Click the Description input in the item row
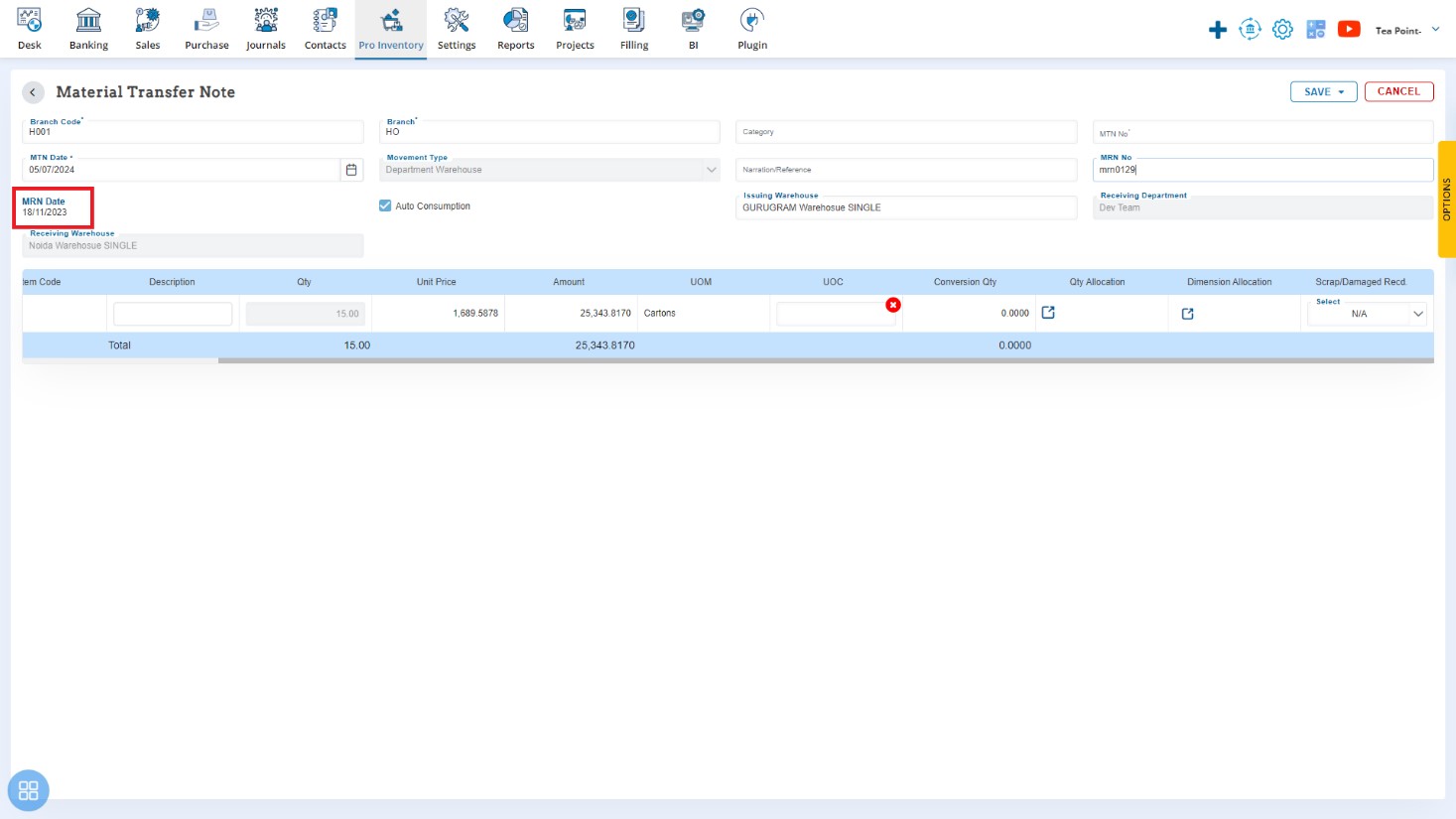1456x819 pixels. click(173, 314)
